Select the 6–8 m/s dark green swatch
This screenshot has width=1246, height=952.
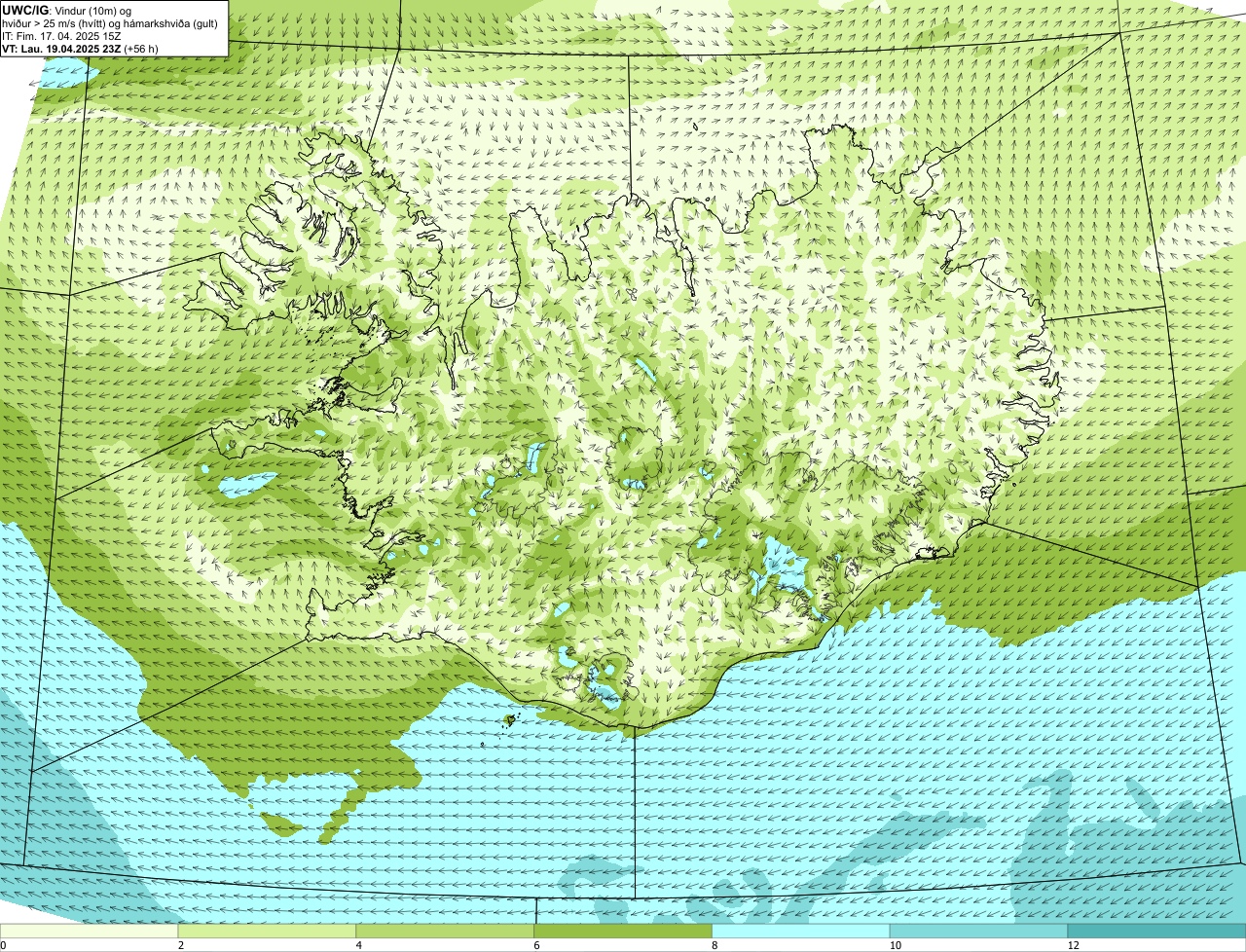[x=624, y=931]
